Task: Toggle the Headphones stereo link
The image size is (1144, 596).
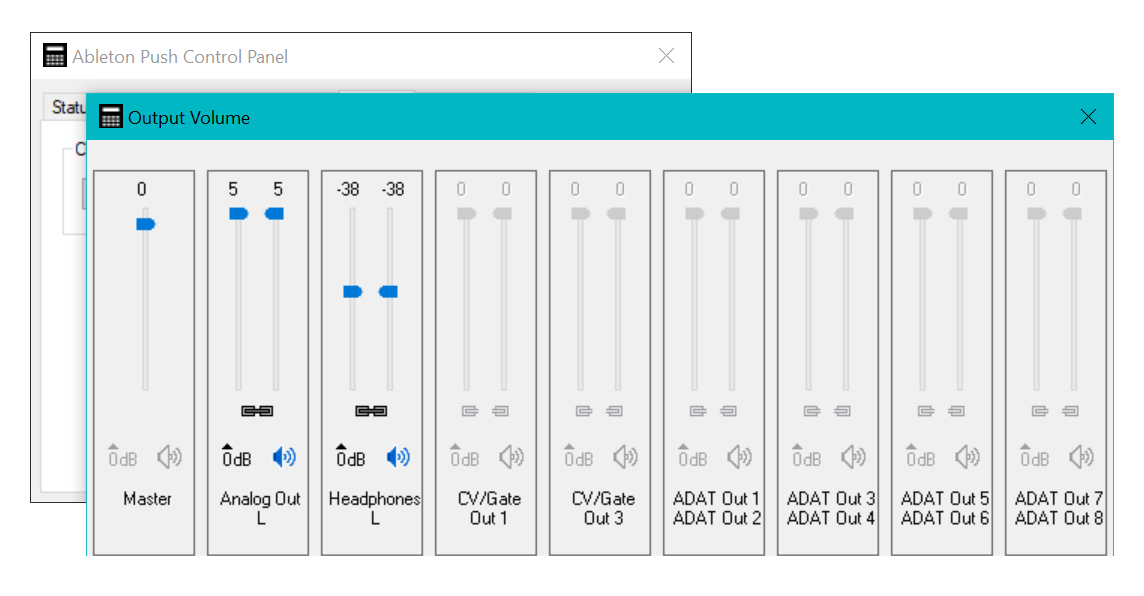Action: coord(371,410)
